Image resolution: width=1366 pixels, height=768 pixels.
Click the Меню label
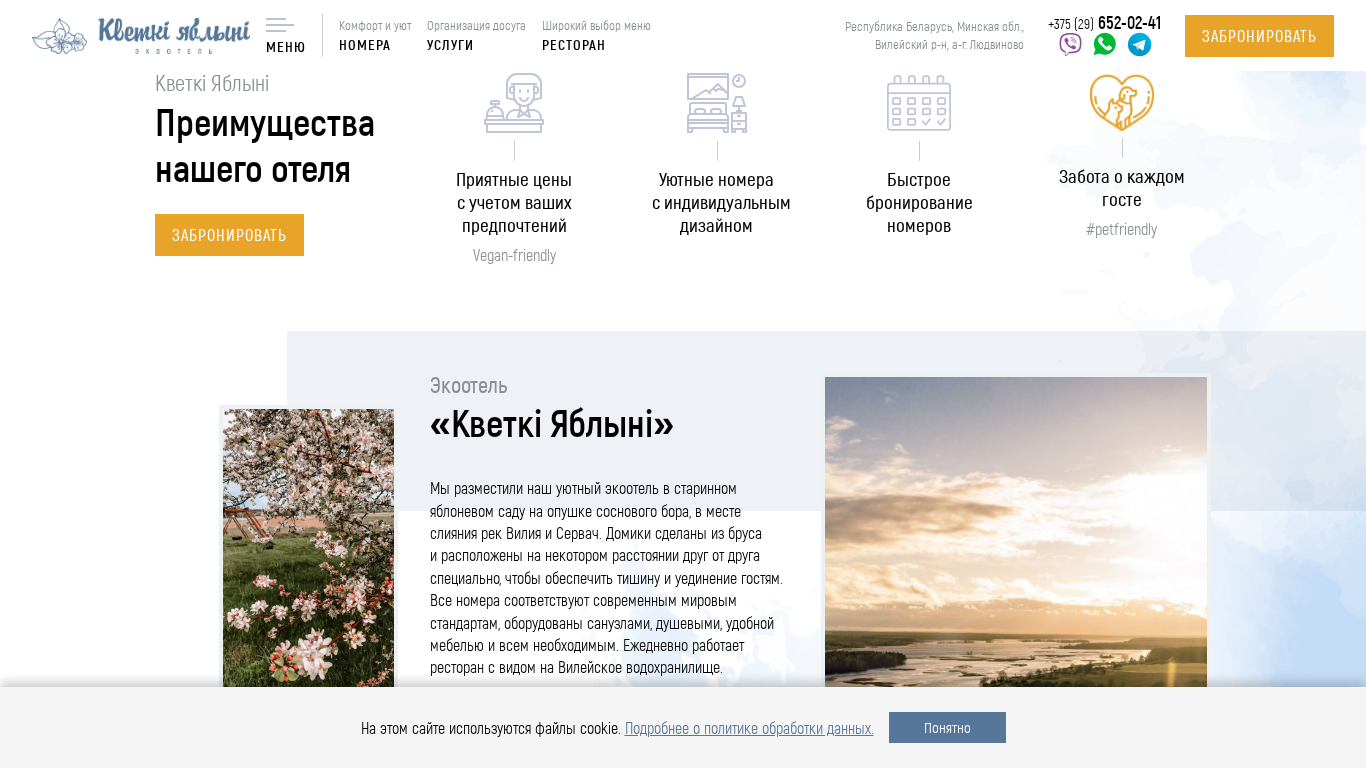286,47
